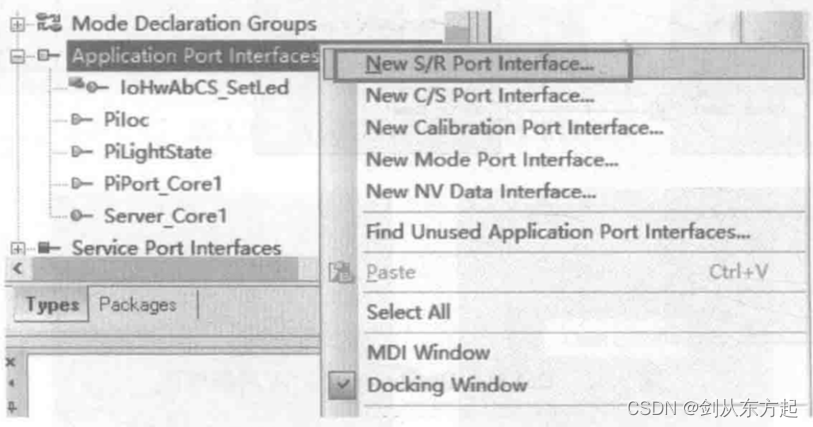The width and height of the screenshot is (813, 427).
Task: Click the PiPort_Core1 interface icon
Action: tap(83, 184)
